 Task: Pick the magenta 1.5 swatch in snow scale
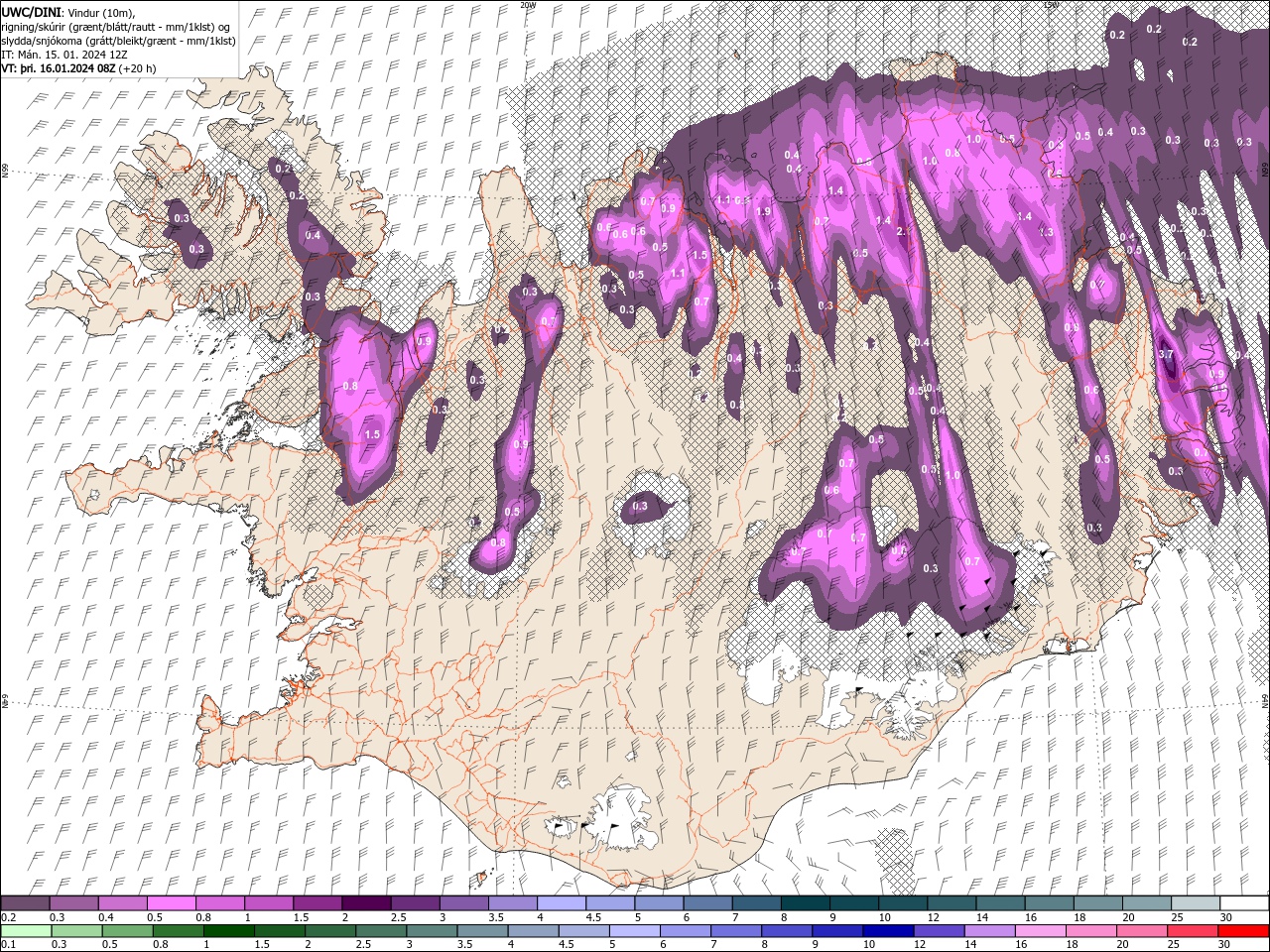(x=317, y=902)
